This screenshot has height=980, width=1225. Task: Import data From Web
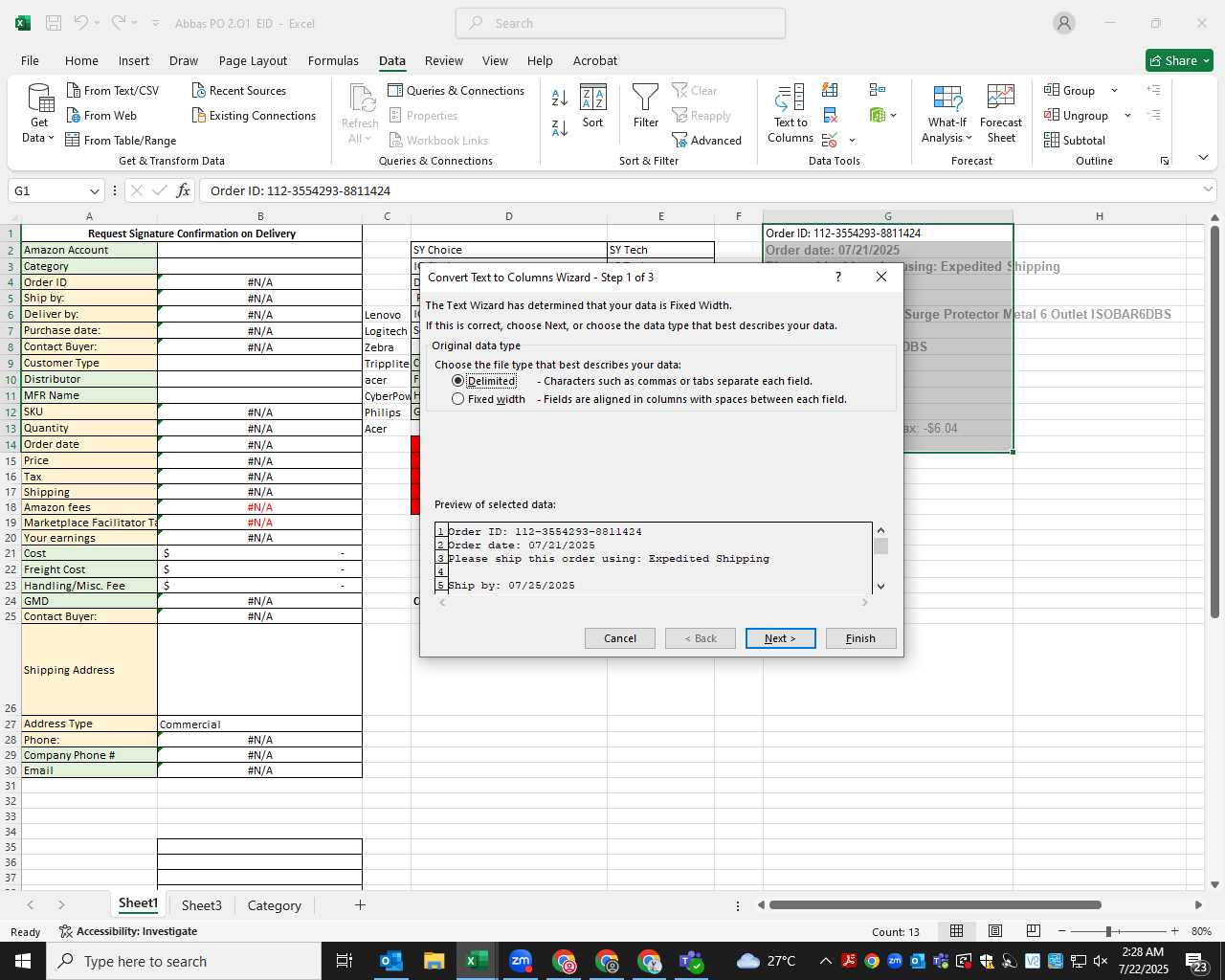coord(101,115)
